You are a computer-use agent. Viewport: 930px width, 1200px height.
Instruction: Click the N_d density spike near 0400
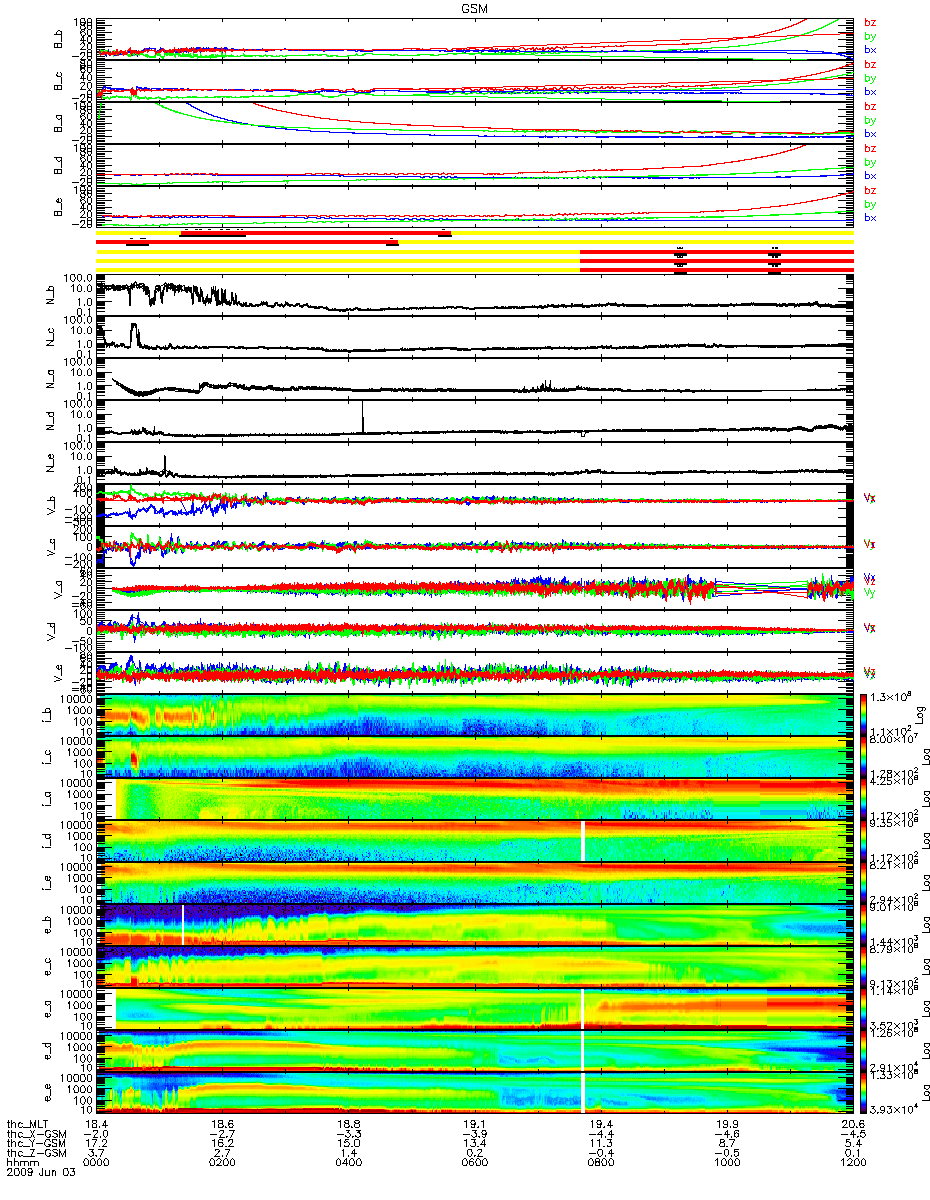tap(362, 417)
